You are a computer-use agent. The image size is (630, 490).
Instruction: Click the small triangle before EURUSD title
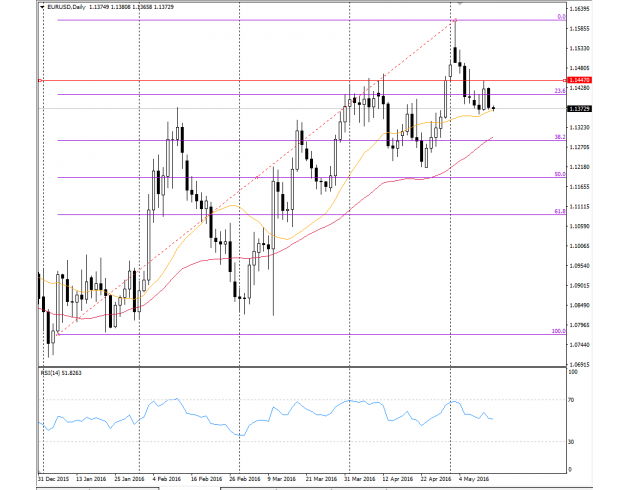pos(40,6)
